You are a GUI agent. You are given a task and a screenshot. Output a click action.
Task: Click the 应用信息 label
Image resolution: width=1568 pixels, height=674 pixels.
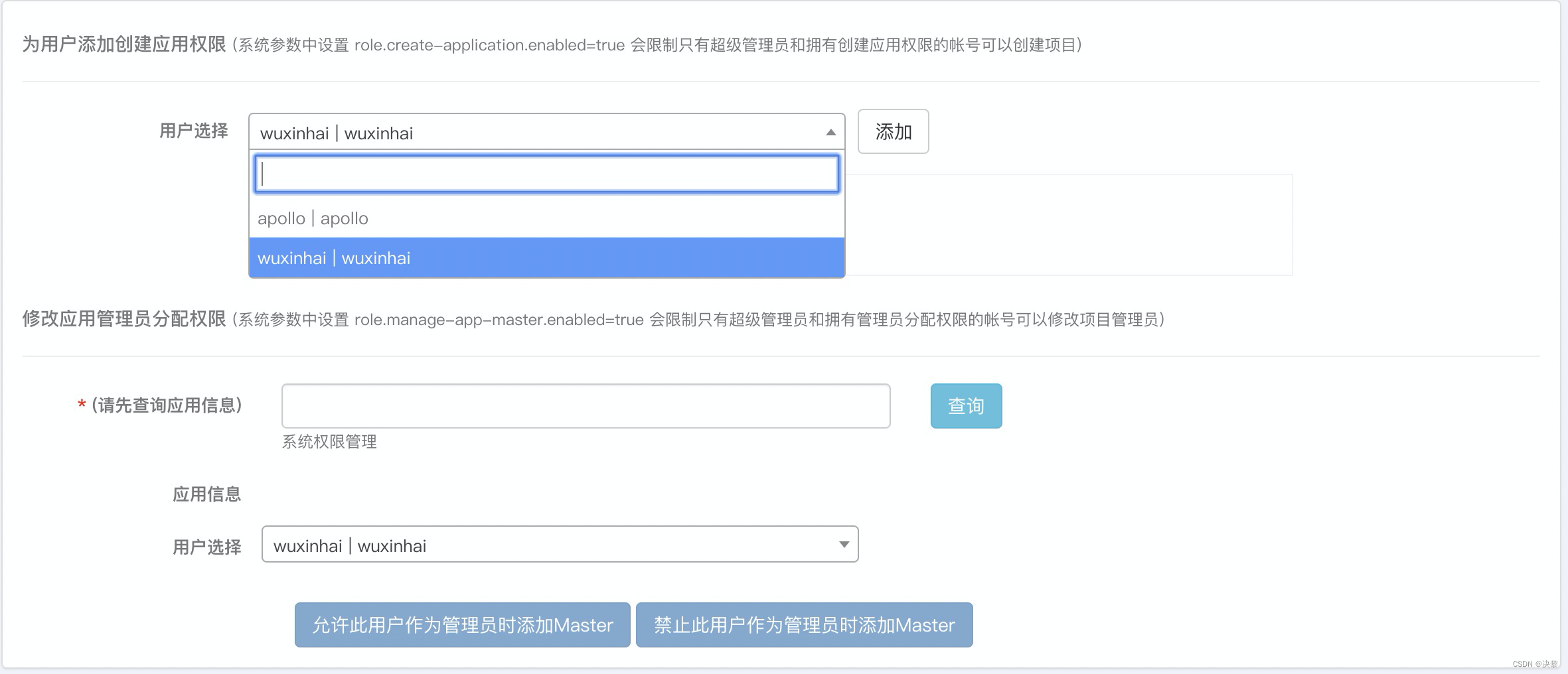pos(206,494)
